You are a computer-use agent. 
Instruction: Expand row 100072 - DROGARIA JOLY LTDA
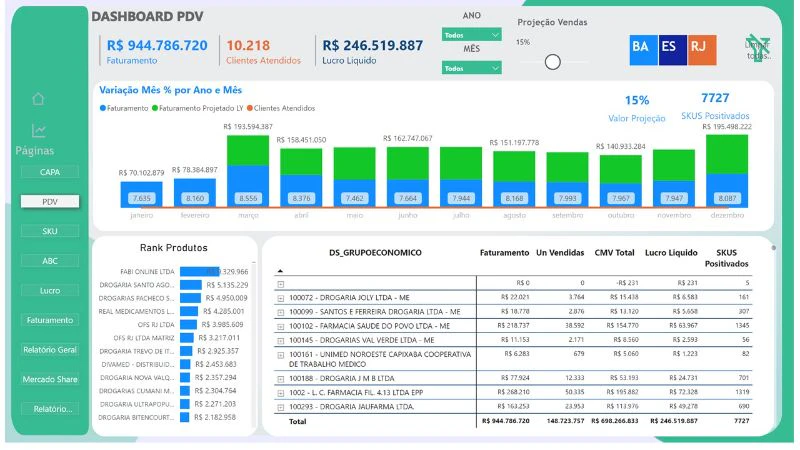(x=281, y=298)
